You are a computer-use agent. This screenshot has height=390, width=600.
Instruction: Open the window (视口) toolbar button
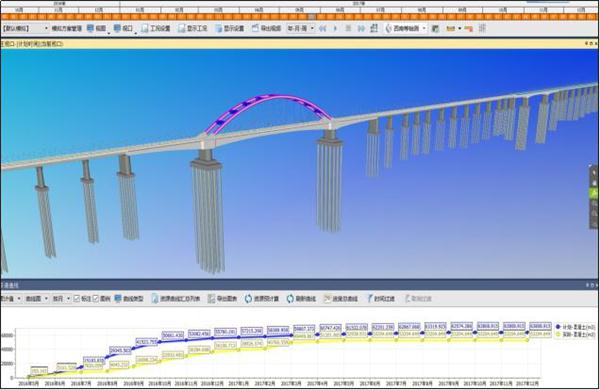(123, 28)
